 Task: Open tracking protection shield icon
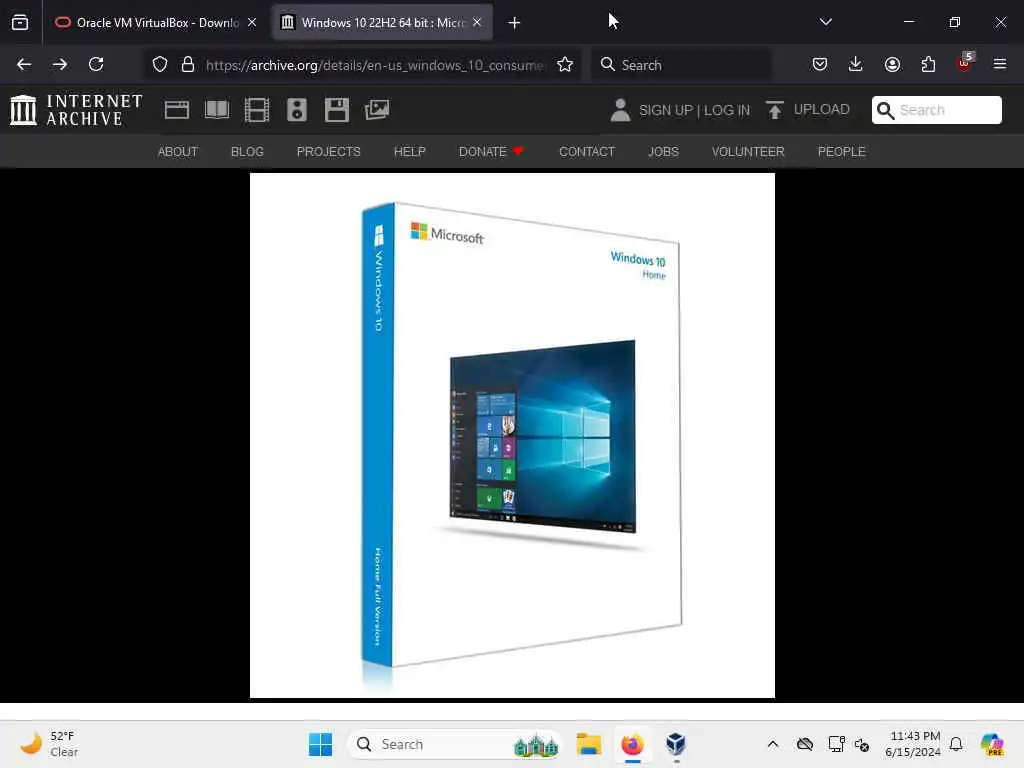[160, 64]
